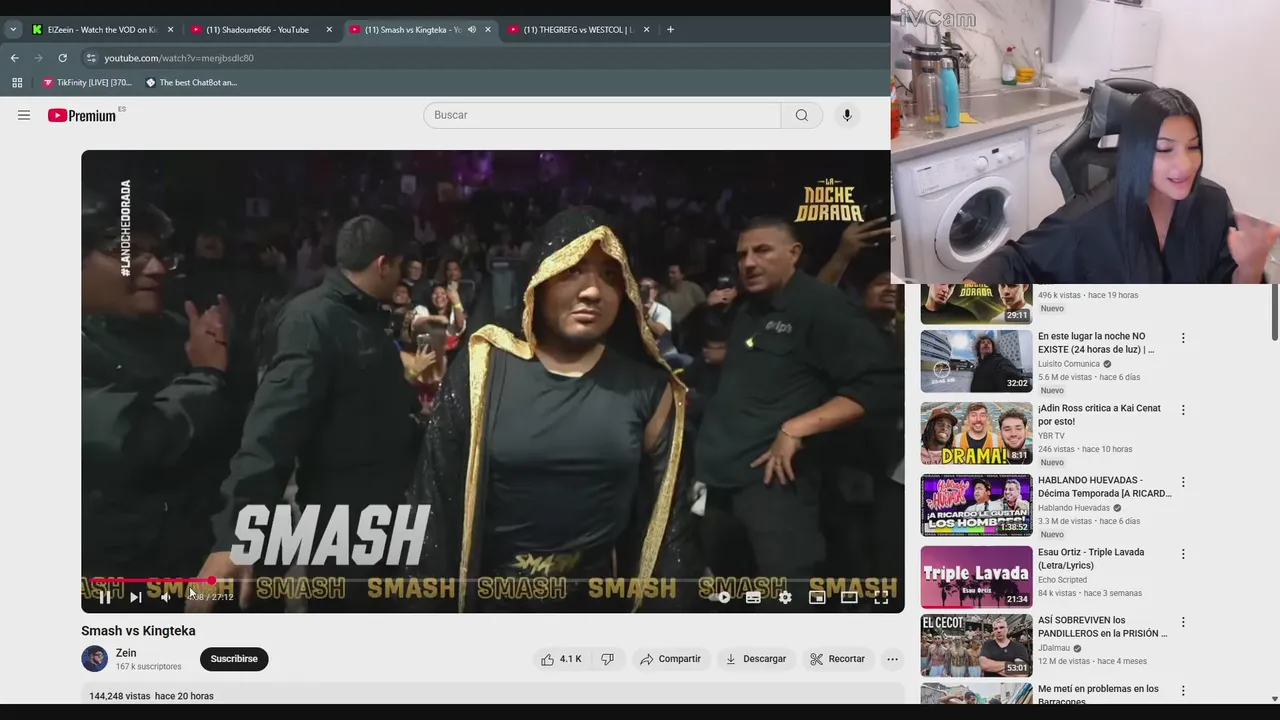This screenshot has height=720, width=1280.
Task: Open options for ASÍ SOBREVIVEN video
Action: point(1183,622)
